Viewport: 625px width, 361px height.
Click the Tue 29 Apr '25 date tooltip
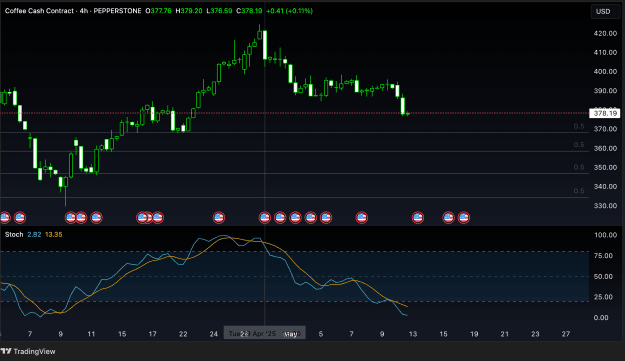coord(265,334)
